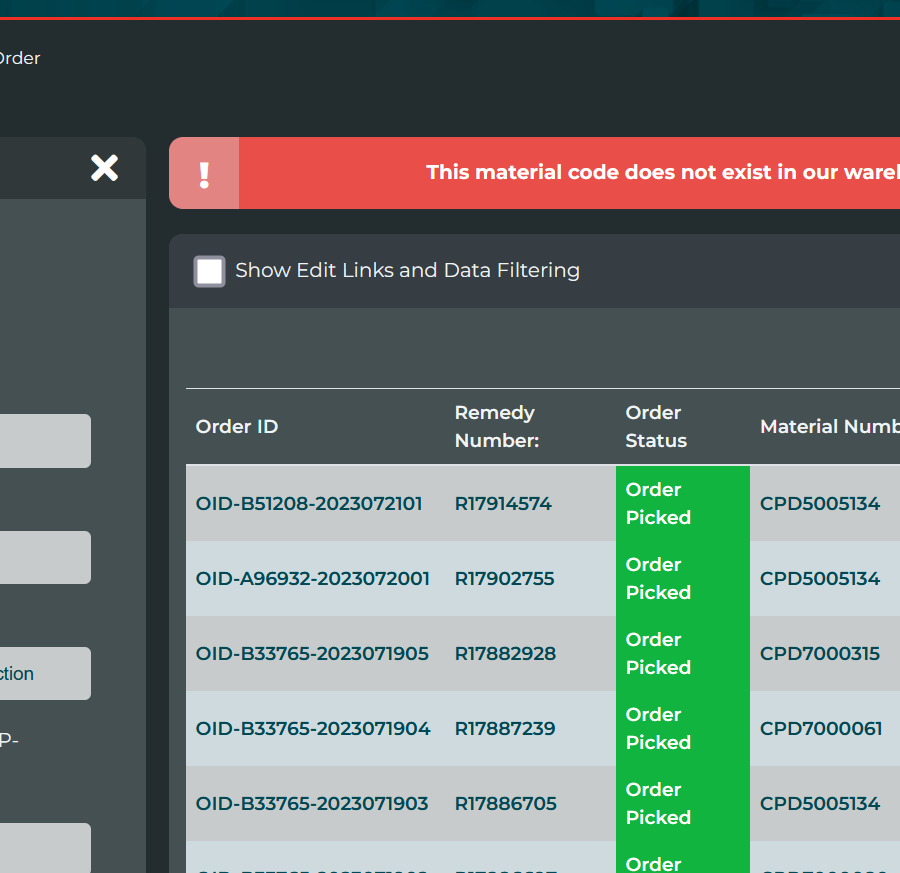Check the box beside the filtering option
Image resolution: width=900 pixels, height=873 pixels.
209,270
